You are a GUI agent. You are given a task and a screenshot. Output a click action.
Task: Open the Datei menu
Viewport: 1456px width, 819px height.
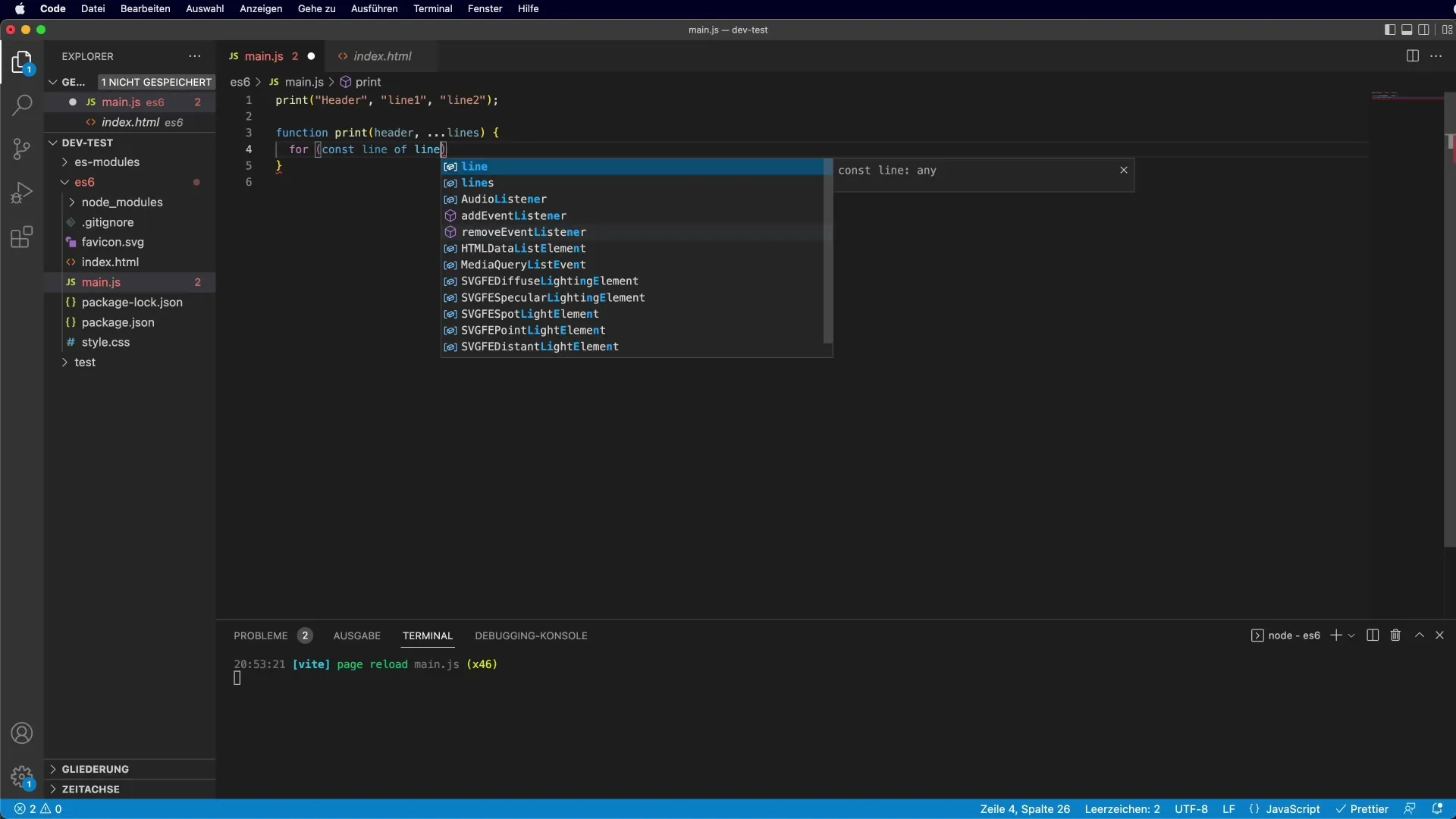point(93,8)
